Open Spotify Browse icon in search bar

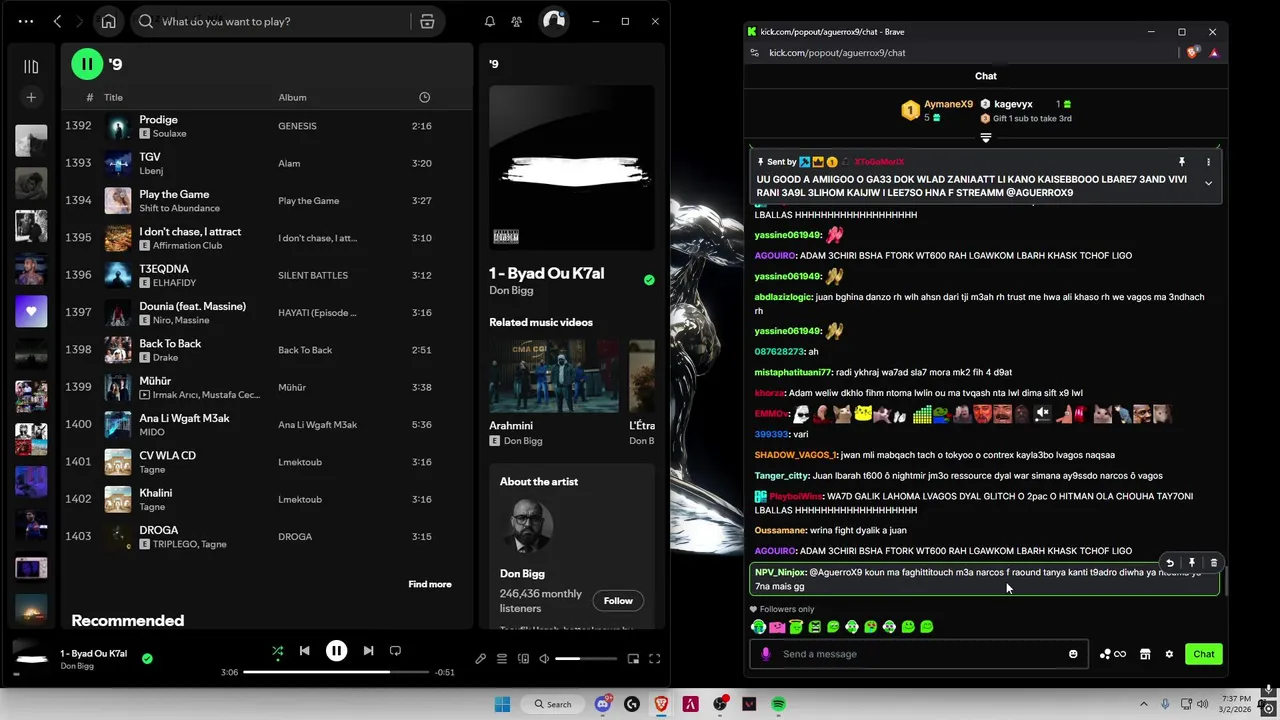(x=427, y=21)
